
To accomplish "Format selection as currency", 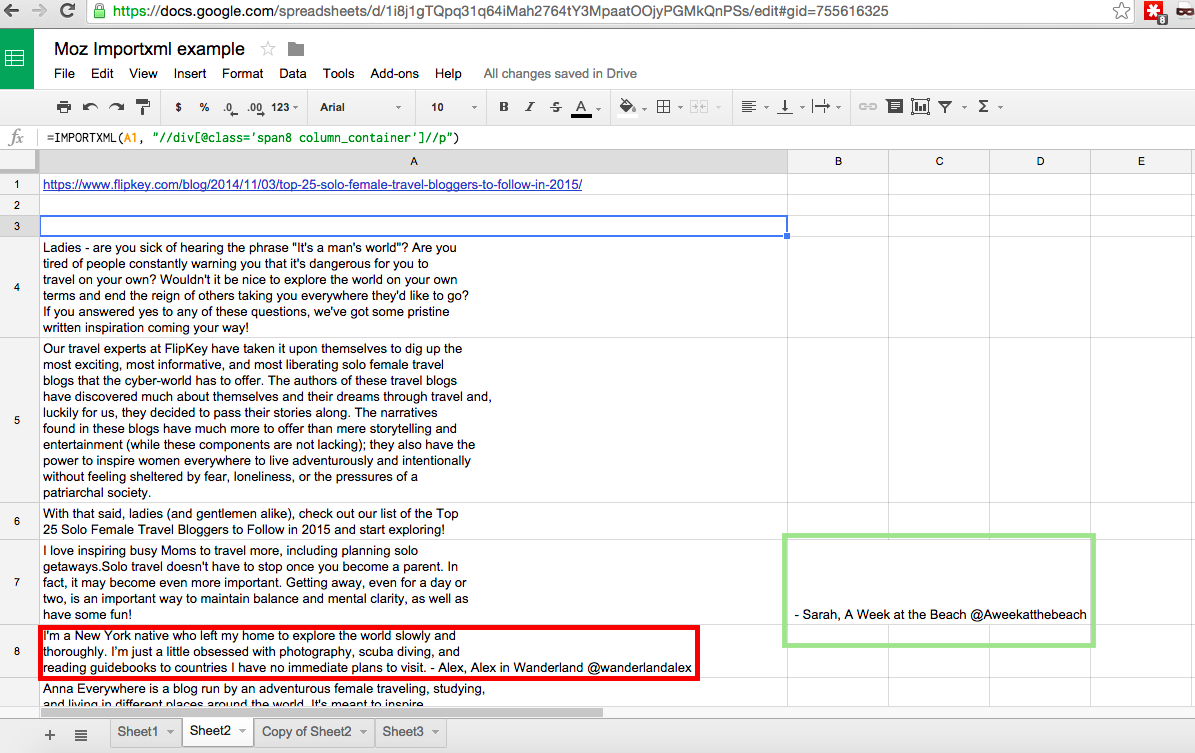I will pyautogui.click(x=178, y=107).
